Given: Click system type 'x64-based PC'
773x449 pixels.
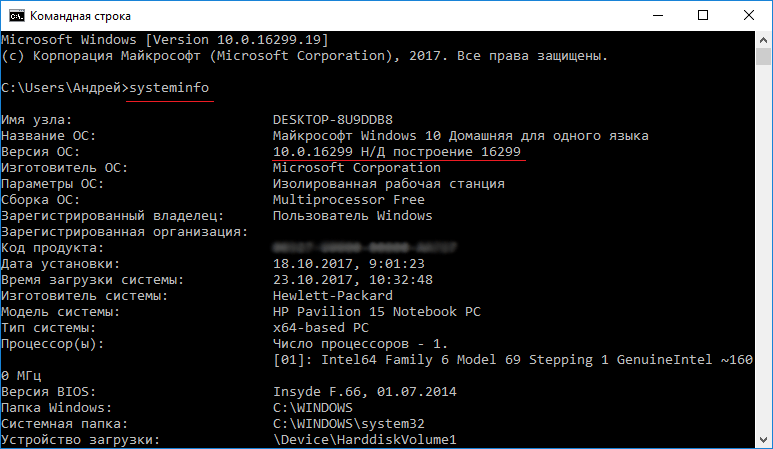Looking at the screenshot, I should point(321,328).
